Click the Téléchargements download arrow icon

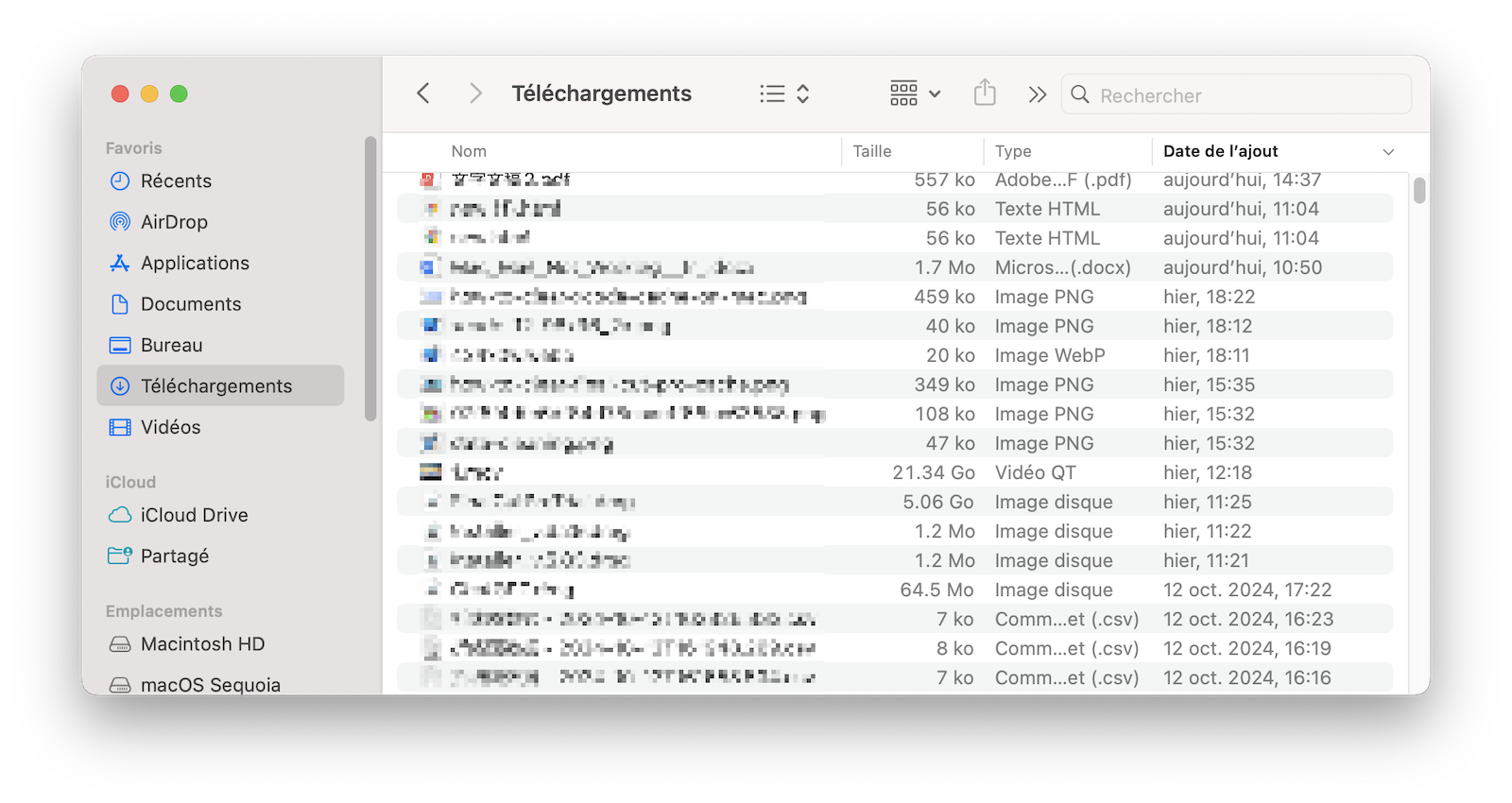pyautogui.click(x=120, y=385)
